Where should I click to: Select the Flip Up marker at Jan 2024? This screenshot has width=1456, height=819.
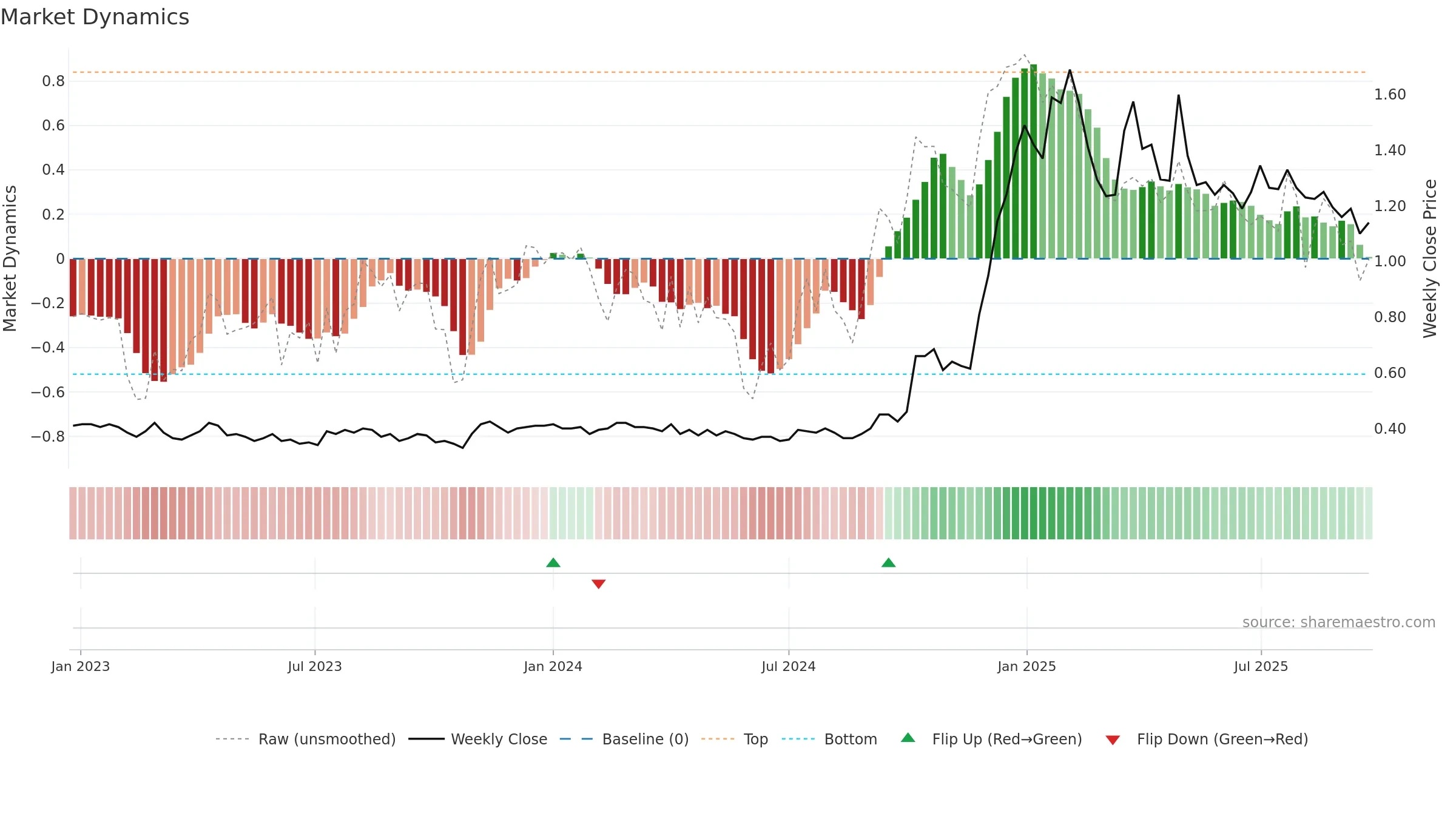553,562
